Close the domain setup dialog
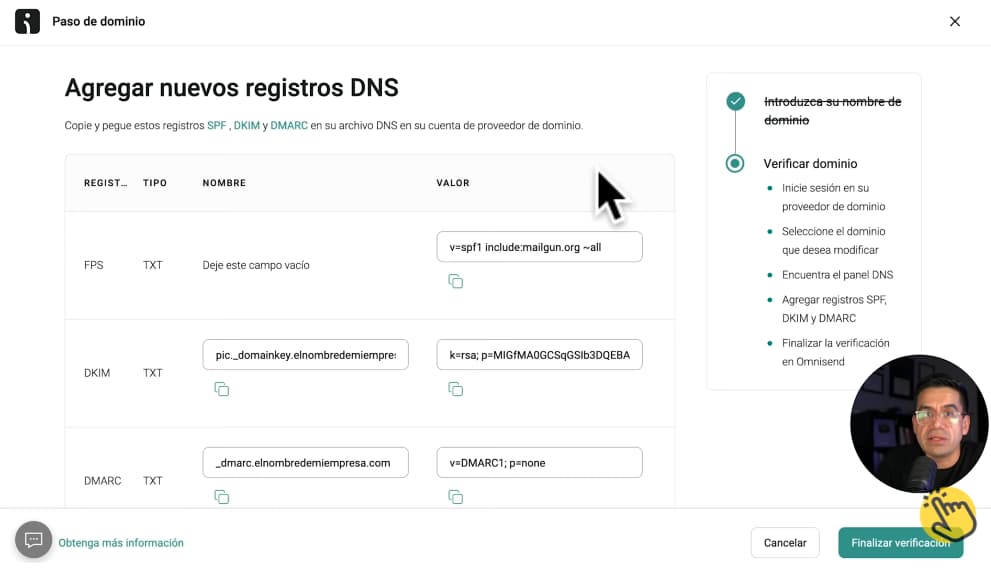 [955, 21]
